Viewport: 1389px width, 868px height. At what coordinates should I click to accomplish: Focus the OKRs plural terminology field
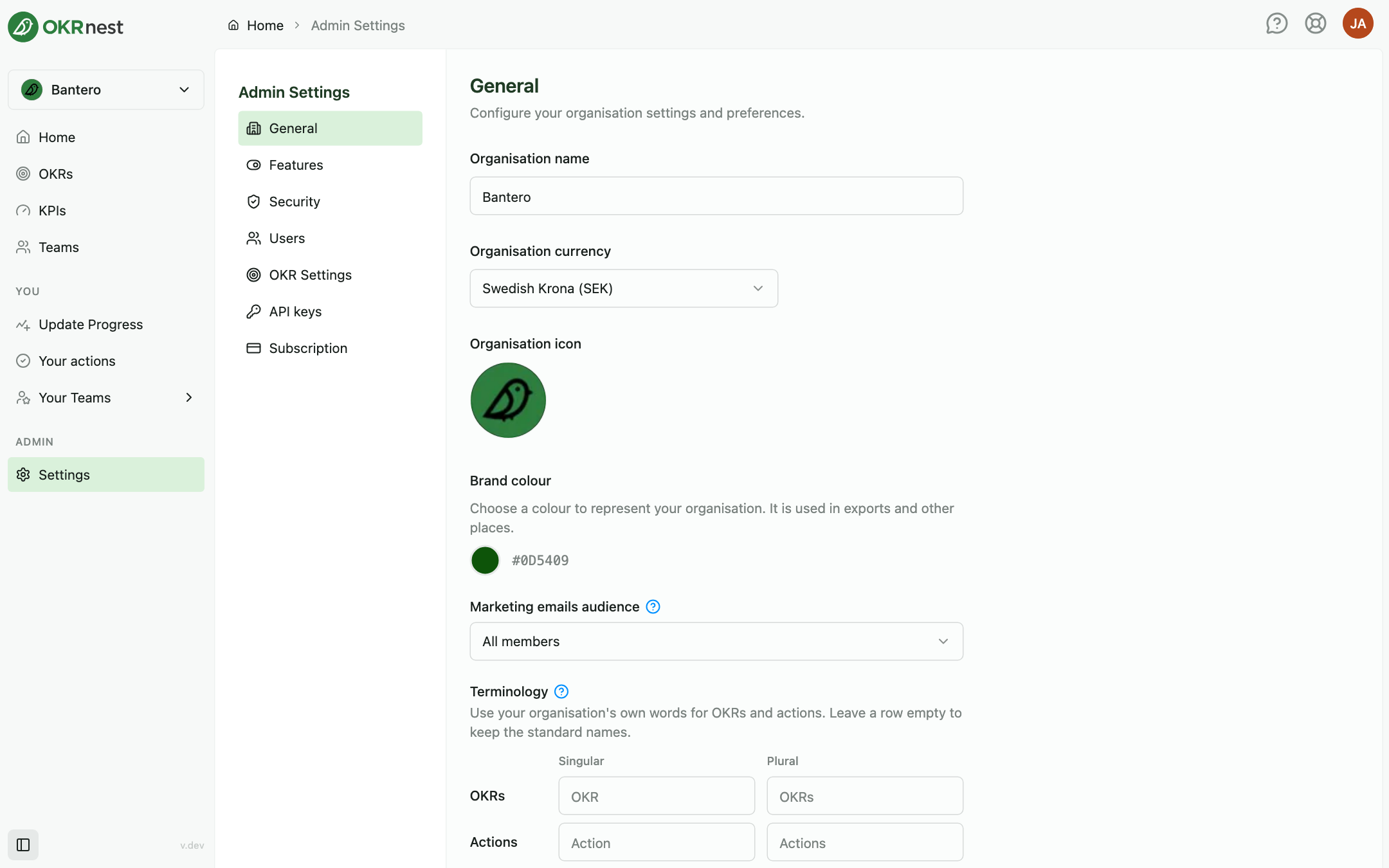[865, 796]
